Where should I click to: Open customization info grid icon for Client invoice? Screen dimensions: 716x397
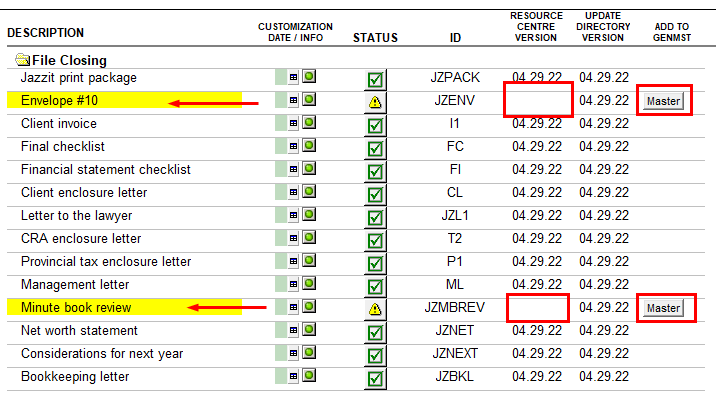coord(293,123)
